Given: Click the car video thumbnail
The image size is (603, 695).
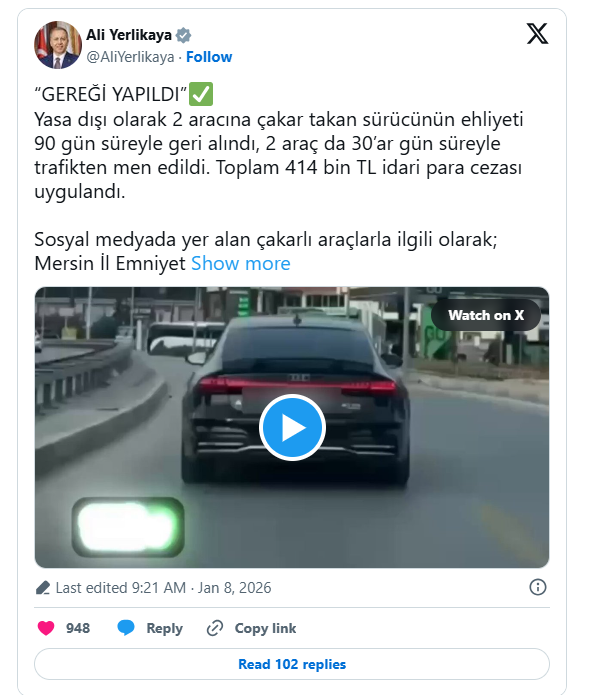Looking at the screenshot, I should click(292, 427).
